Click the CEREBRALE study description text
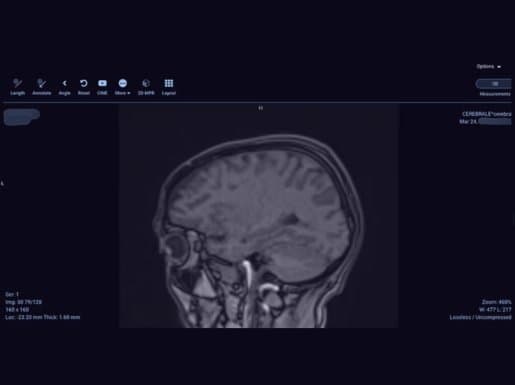 (x=487, y=114)
